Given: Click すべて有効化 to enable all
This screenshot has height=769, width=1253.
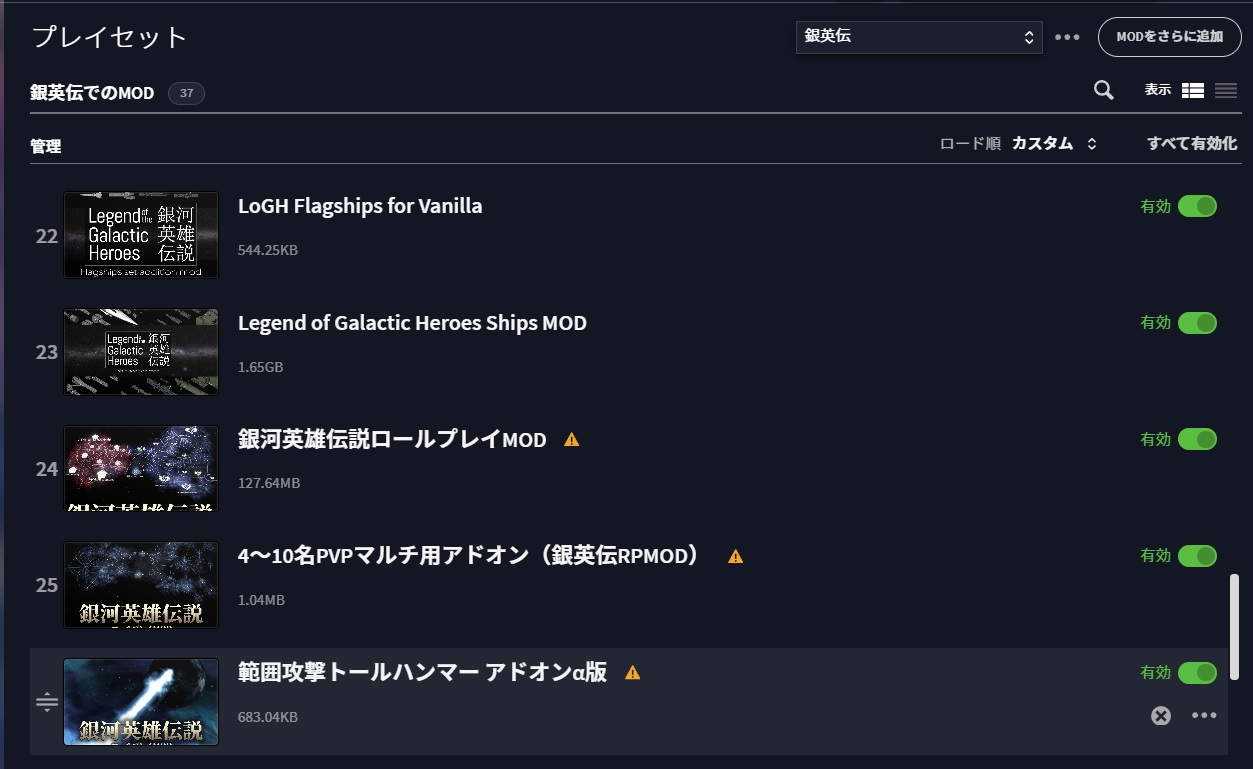Looking at the screenshot, I should tap(1191, 143).
